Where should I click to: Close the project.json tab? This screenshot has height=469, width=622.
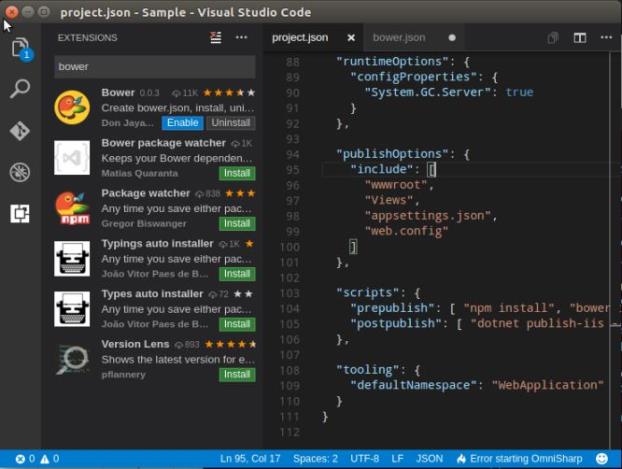351,38
